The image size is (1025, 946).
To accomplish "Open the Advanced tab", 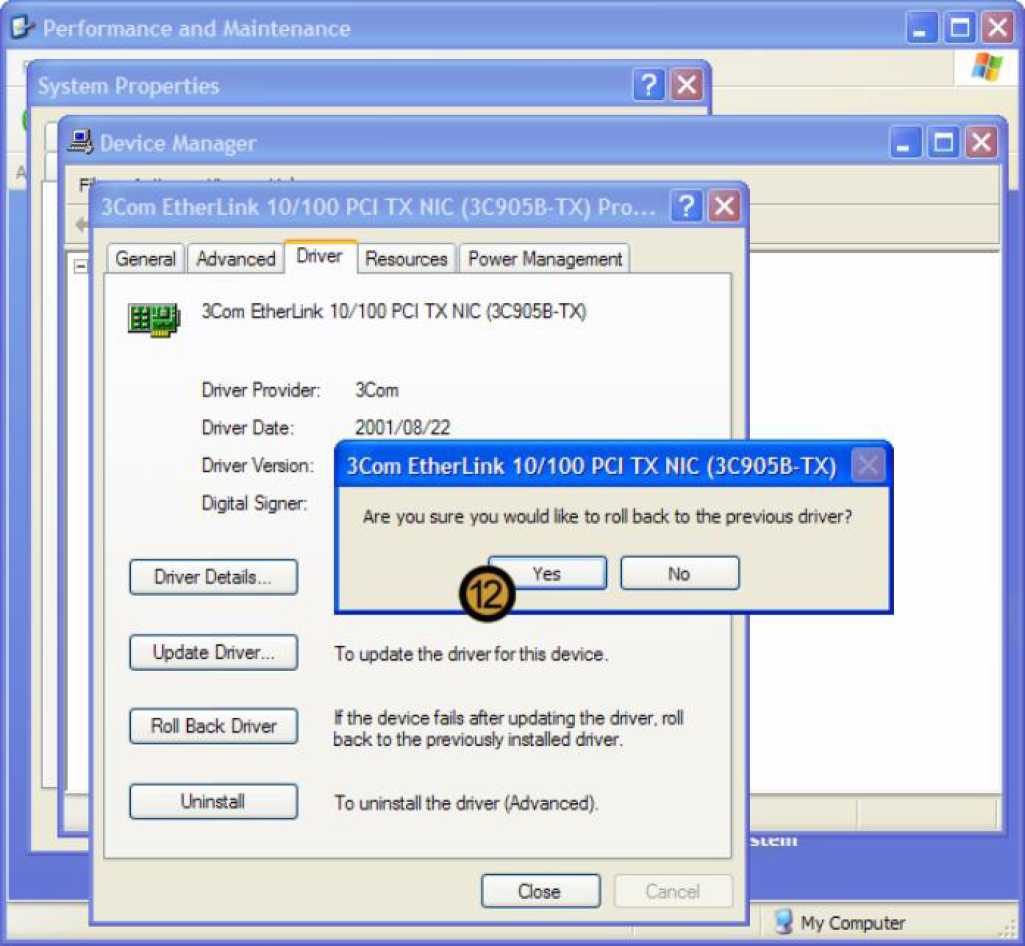I will click(x=235, y=258).
